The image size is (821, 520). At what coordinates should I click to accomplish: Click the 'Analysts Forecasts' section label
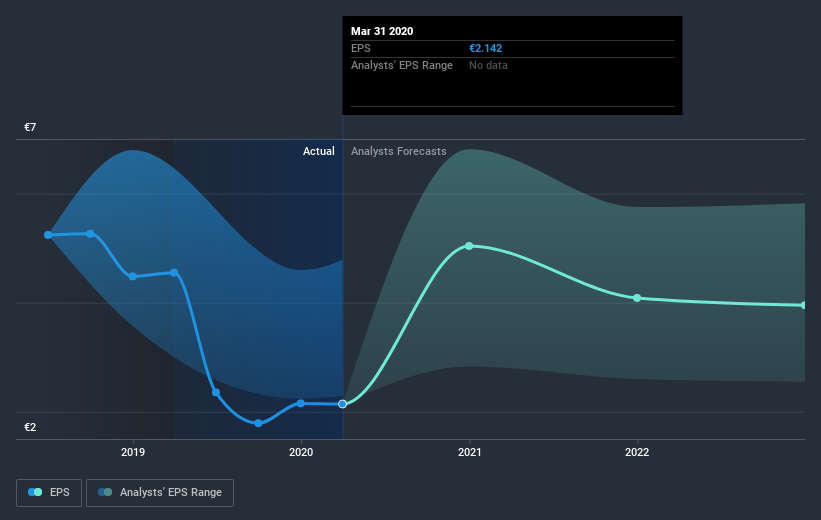coord(398,151)
